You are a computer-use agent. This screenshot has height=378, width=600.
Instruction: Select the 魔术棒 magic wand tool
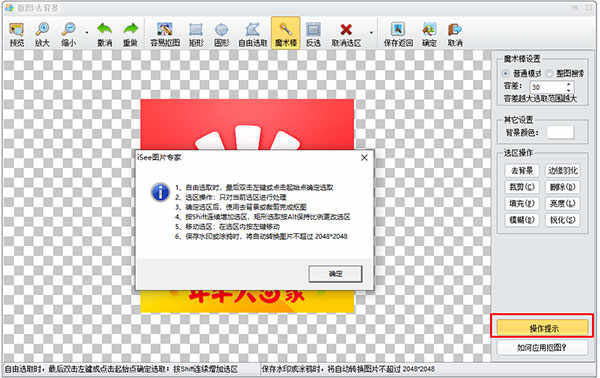(285, 34)
